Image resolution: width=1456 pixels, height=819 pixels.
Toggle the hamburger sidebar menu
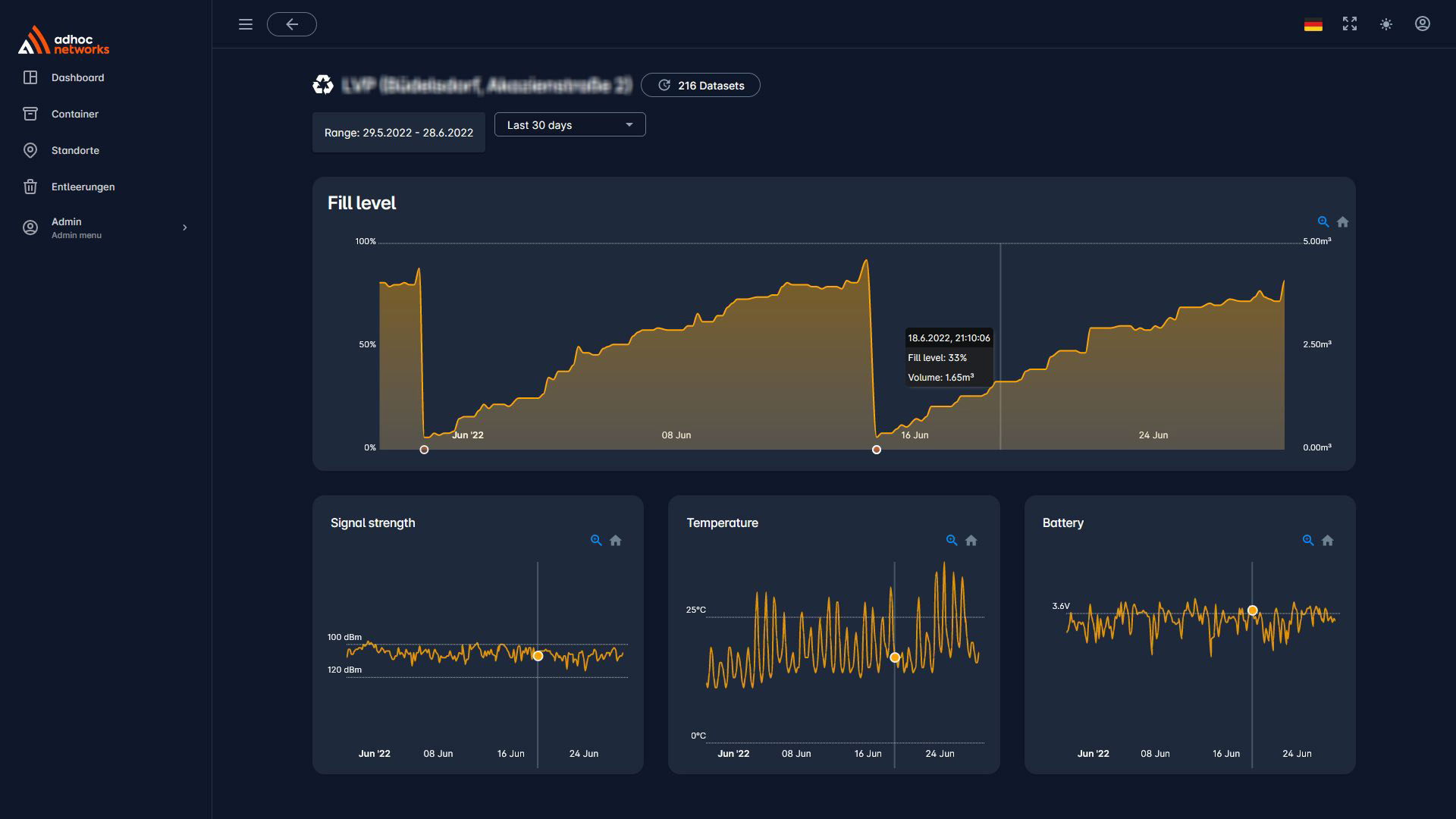click(246, 24)
